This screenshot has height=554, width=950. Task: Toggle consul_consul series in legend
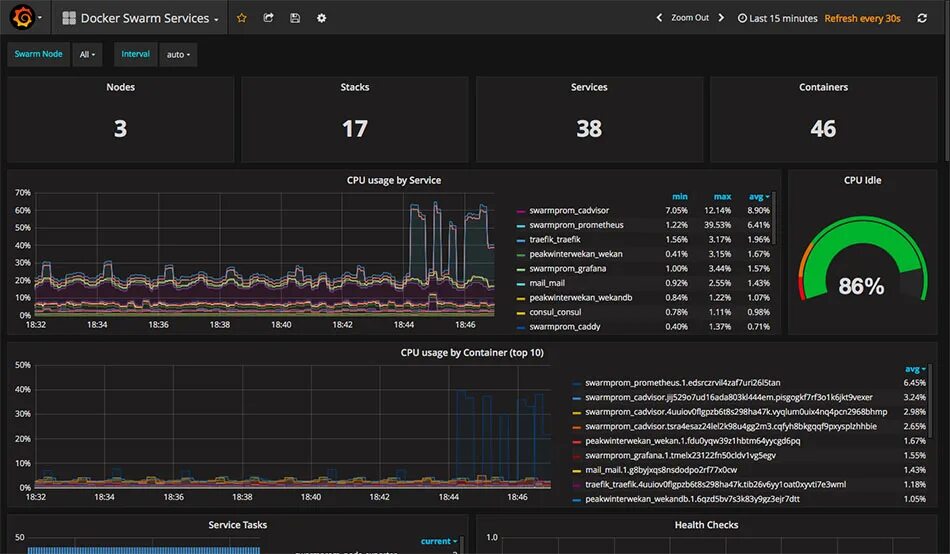[x=555, y=312]
